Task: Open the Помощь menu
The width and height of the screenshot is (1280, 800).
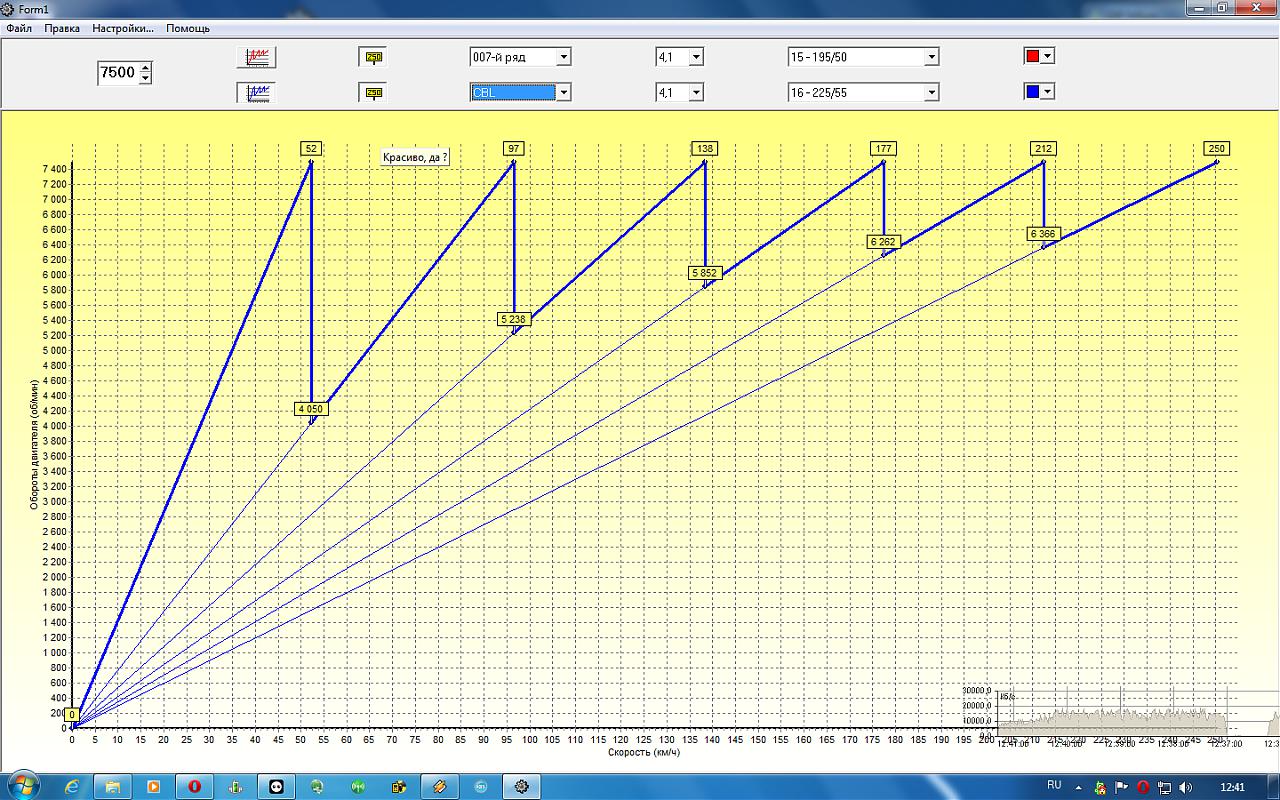Action: (188, 29)
